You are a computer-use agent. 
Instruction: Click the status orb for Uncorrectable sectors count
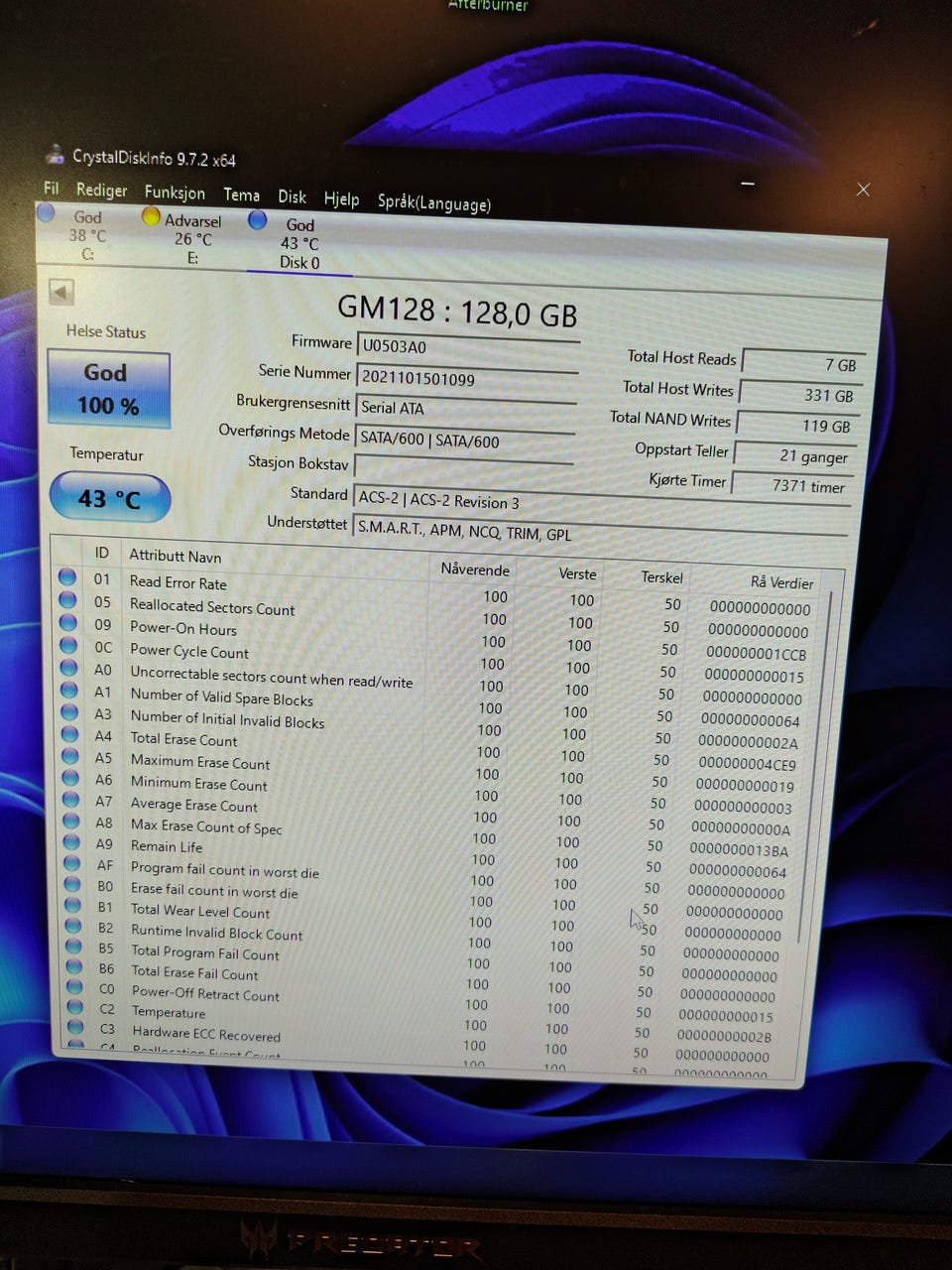[69, 667]
